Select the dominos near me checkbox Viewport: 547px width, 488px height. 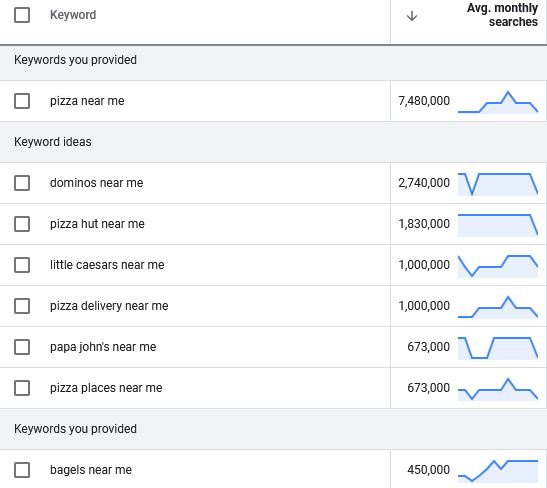pos(22,183)
